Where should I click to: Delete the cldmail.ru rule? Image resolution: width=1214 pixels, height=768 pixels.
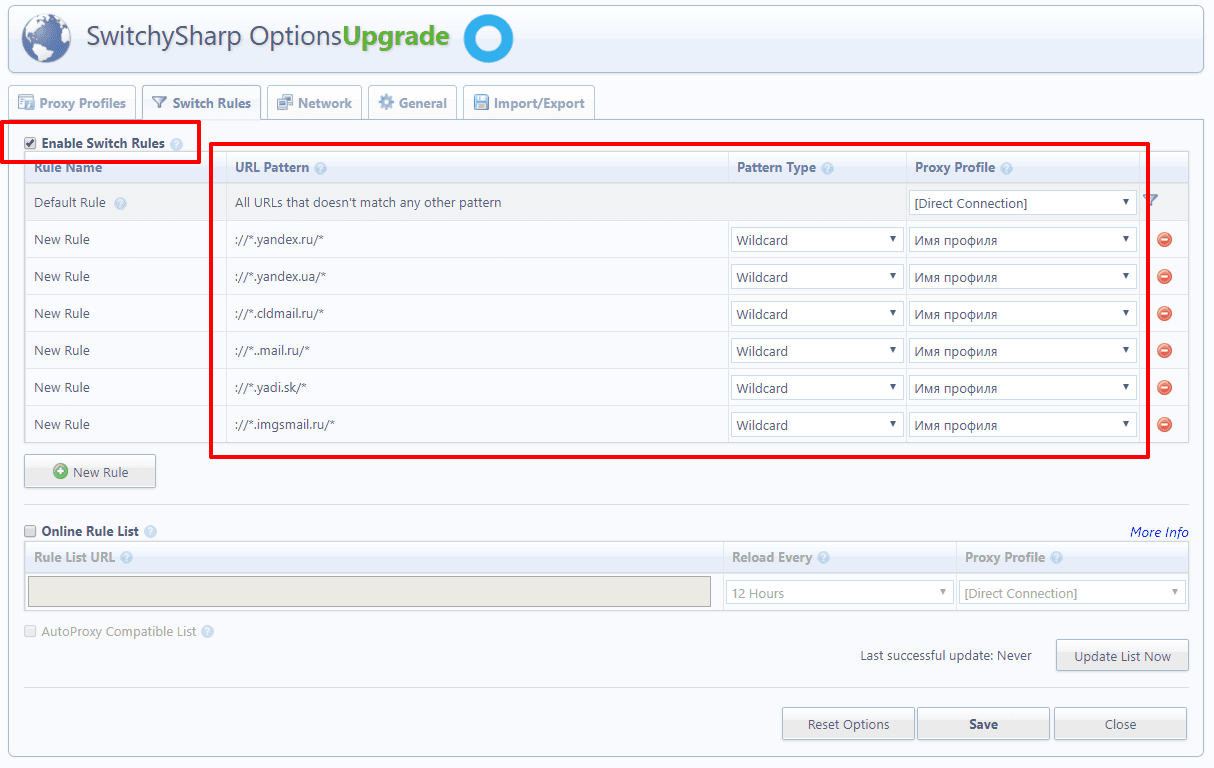tap(1164, 314)
